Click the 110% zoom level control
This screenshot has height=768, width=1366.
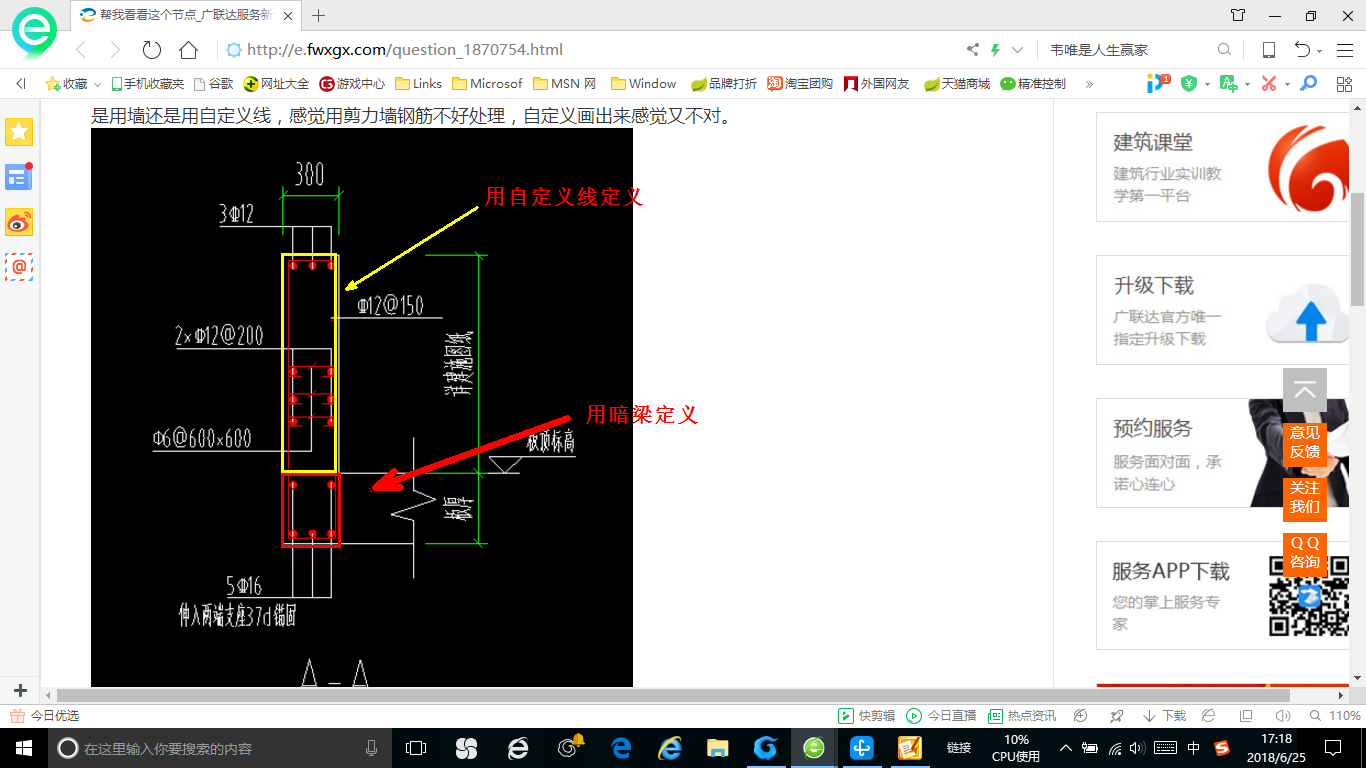tap(1337, 716)
